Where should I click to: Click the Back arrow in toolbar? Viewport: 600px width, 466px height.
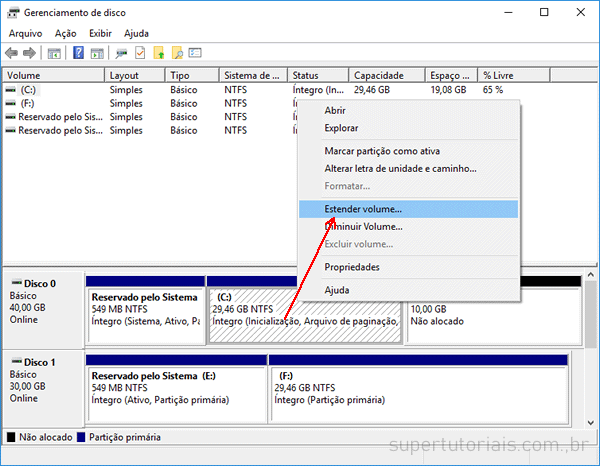coord(12,53)
